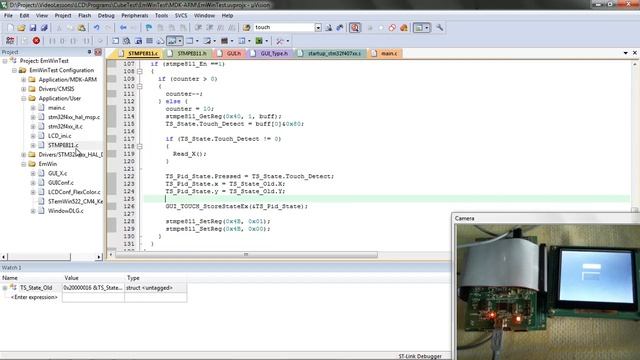Click the Reset CPU icon
The height and width of the screenshot is (360, 640).
[x=10, y=40]
